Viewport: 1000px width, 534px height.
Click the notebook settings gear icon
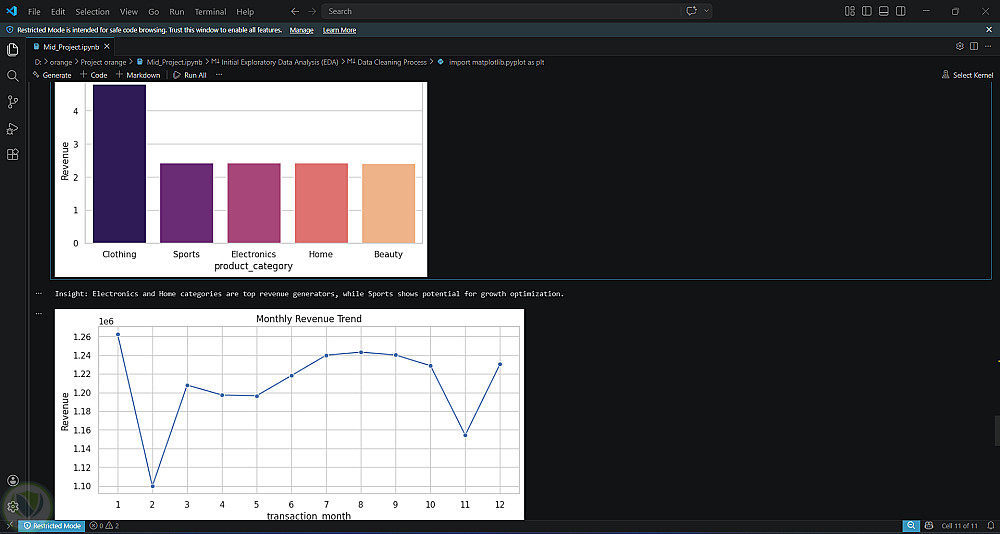tap(959, 47)
